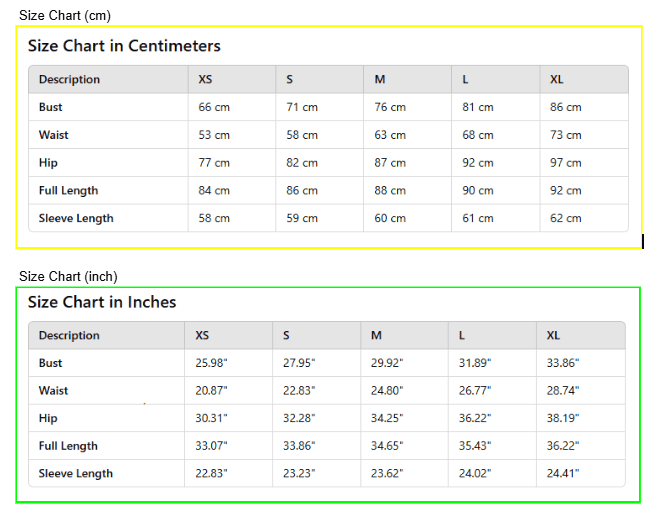658x511 pixels.
Task: Click the 71 cm Bust cell for size S
Action: [x=302, y=107]
